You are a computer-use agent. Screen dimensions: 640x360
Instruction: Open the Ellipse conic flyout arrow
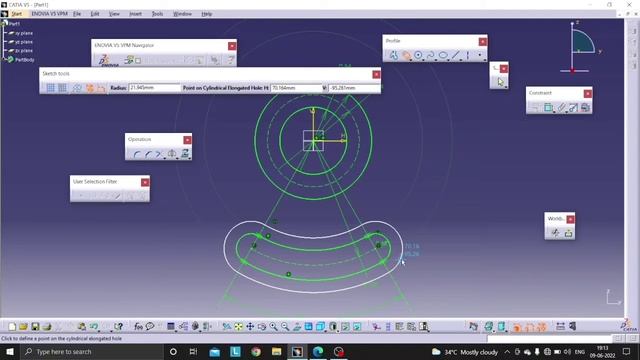pyautogui.click(x=448, y=60)
